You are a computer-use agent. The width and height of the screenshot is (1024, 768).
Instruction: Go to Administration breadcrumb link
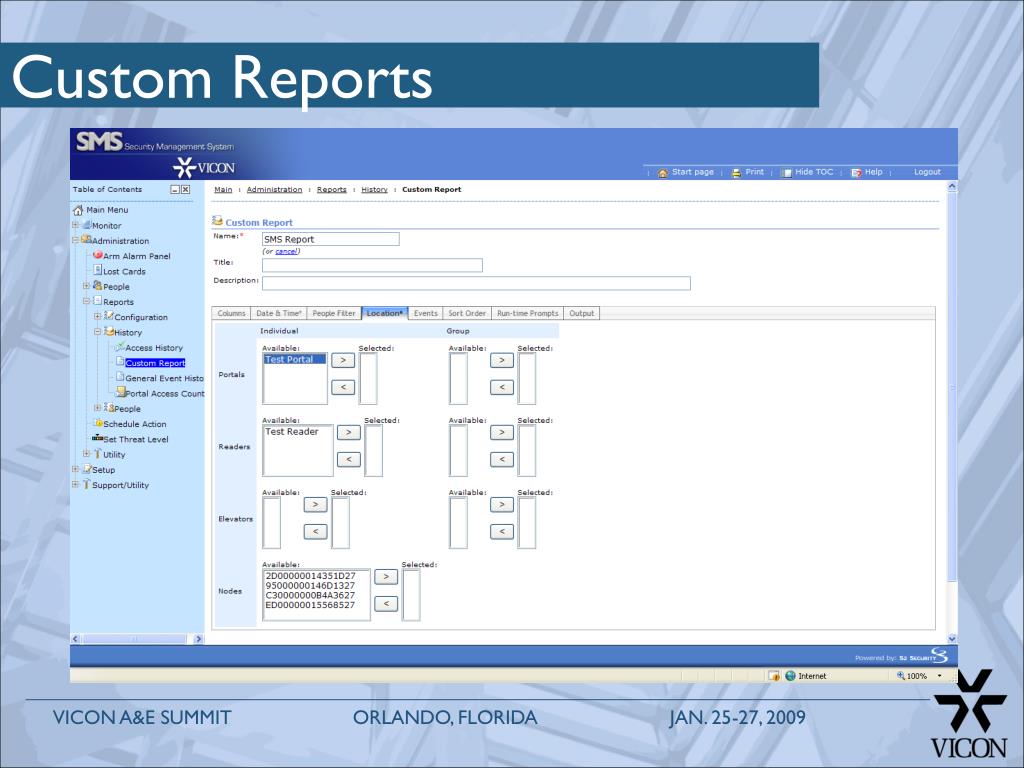point(274,189)
